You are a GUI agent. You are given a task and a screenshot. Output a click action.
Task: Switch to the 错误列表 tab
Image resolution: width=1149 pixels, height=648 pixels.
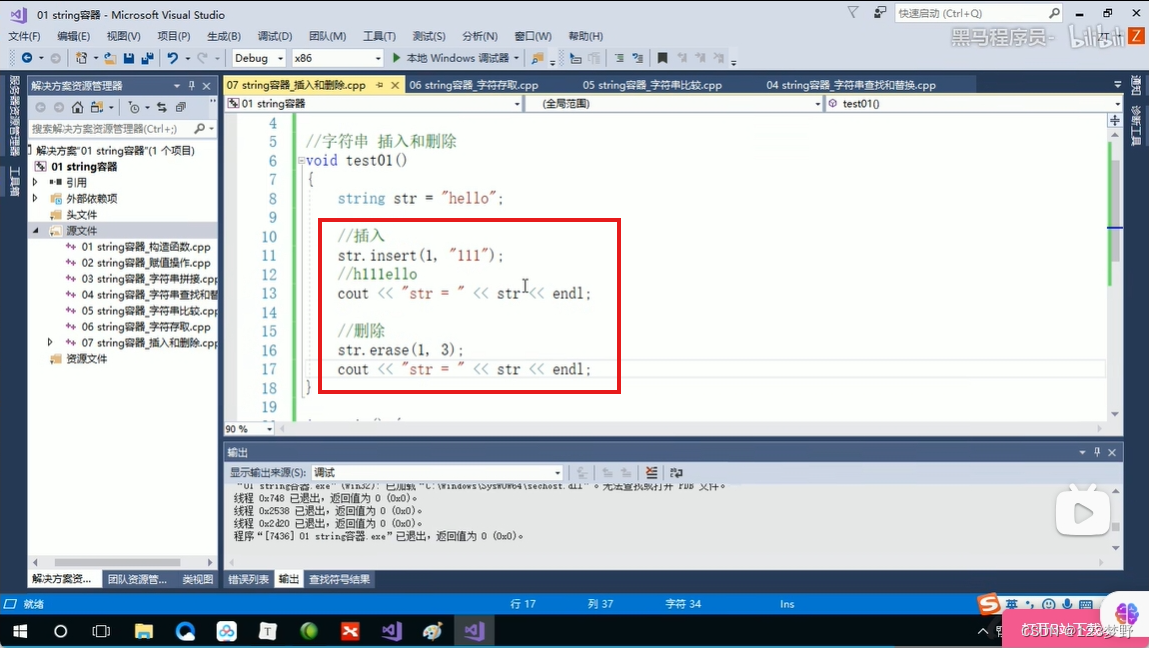[x=248, y=579]
